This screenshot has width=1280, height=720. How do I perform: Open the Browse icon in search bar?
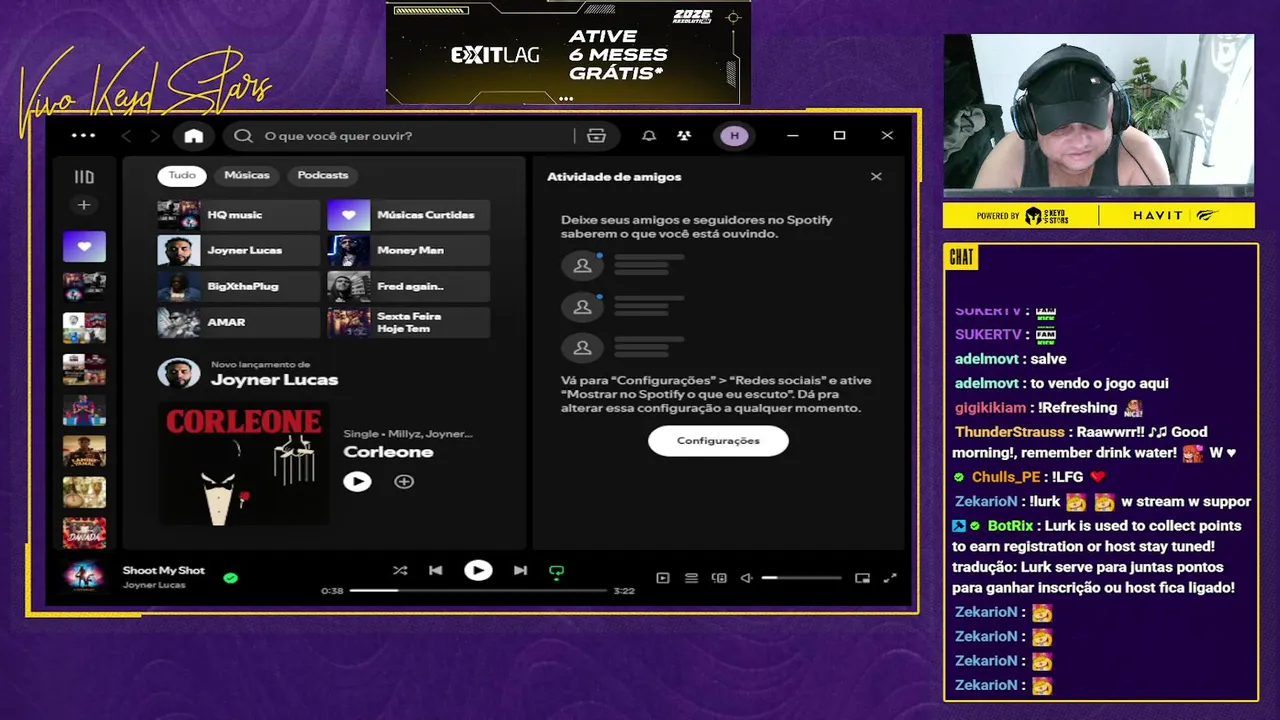(597, 136)
